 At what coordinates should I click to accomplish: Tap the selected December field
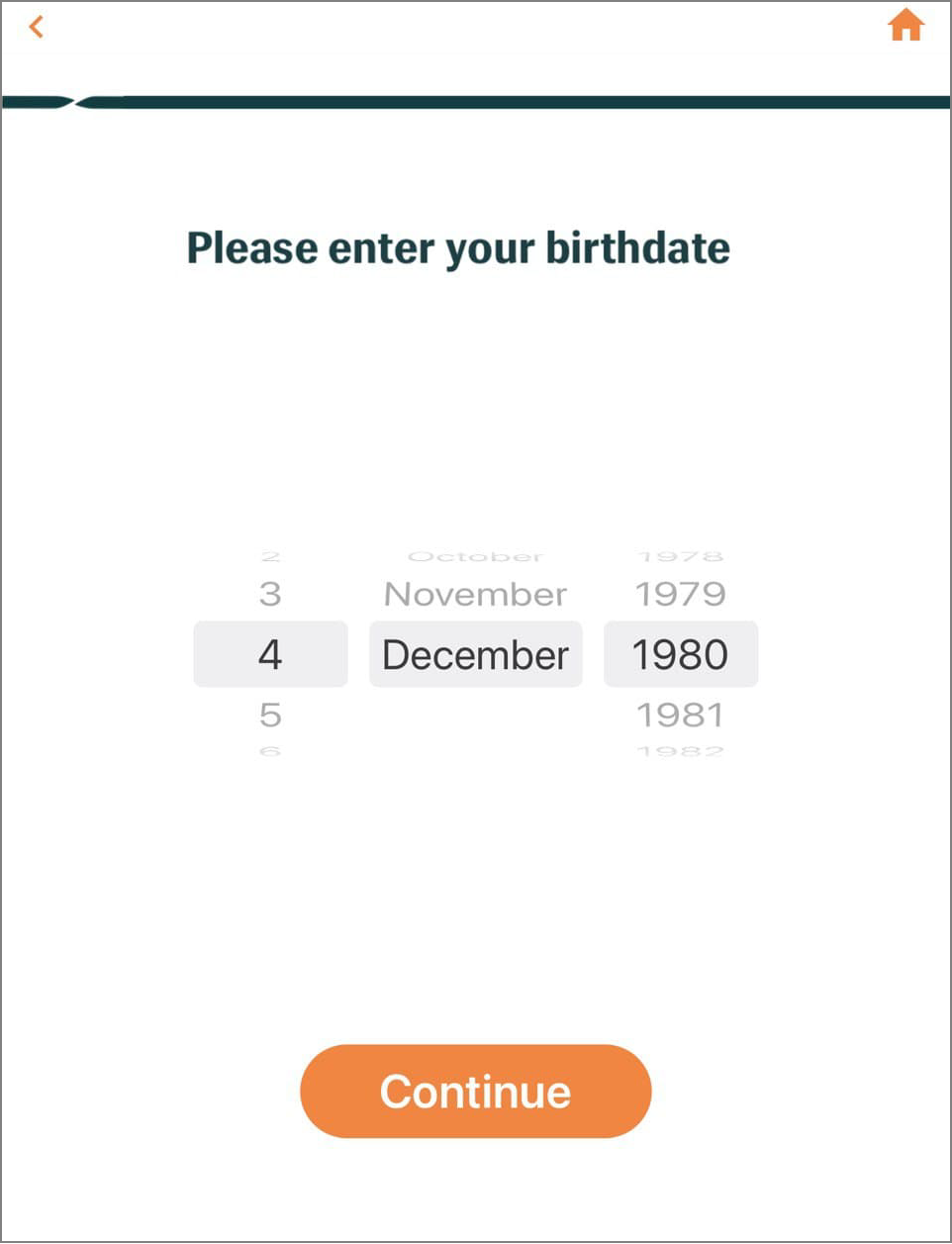pyautogui.click(x=476, y=654)
